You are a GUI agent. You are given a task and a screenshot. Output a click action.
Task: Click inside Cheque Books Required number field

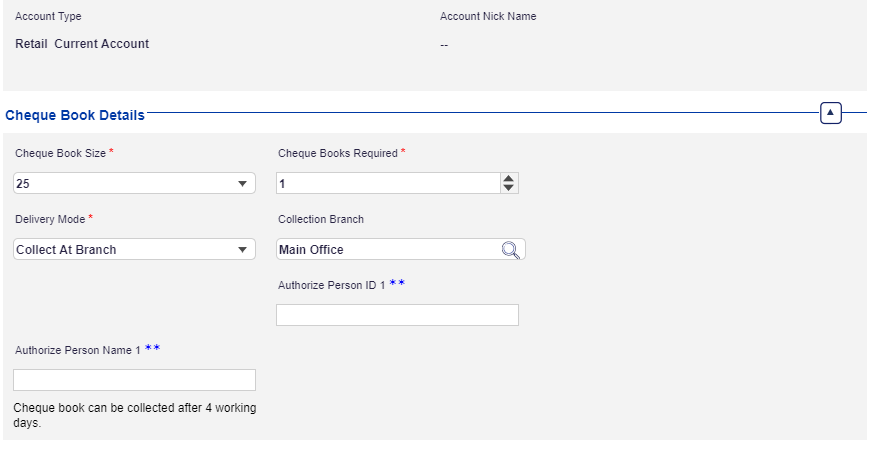(x=387, y=183)
